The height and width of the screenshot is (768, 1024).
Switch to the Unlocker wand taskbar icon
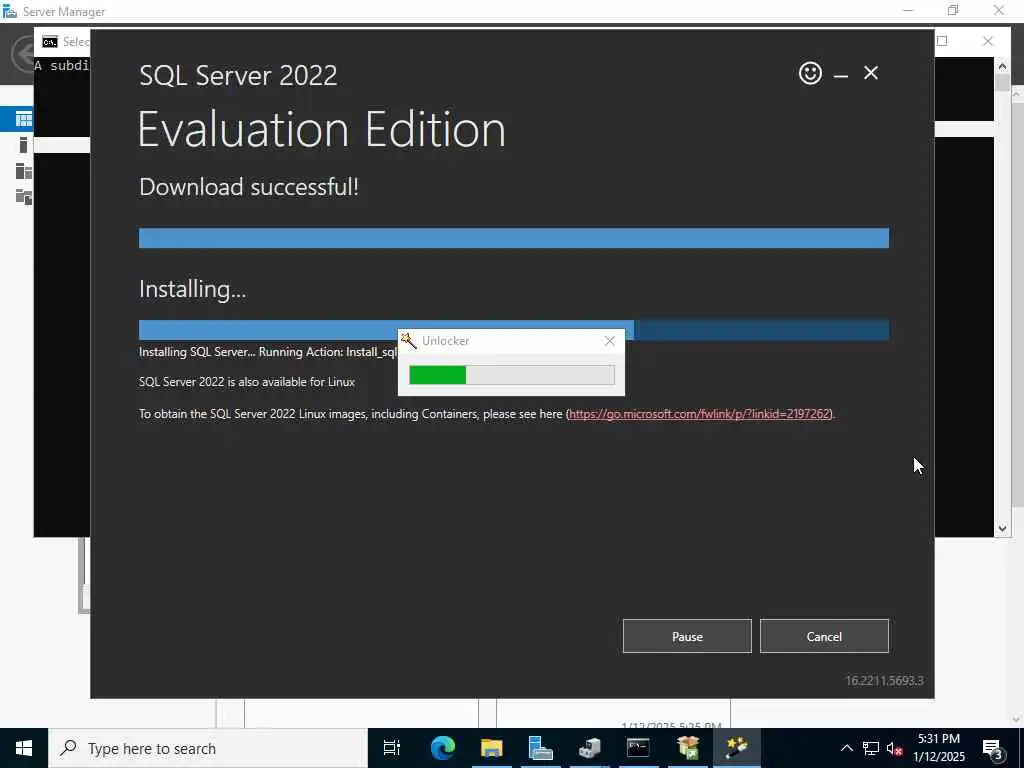click(x=737, y=748)
